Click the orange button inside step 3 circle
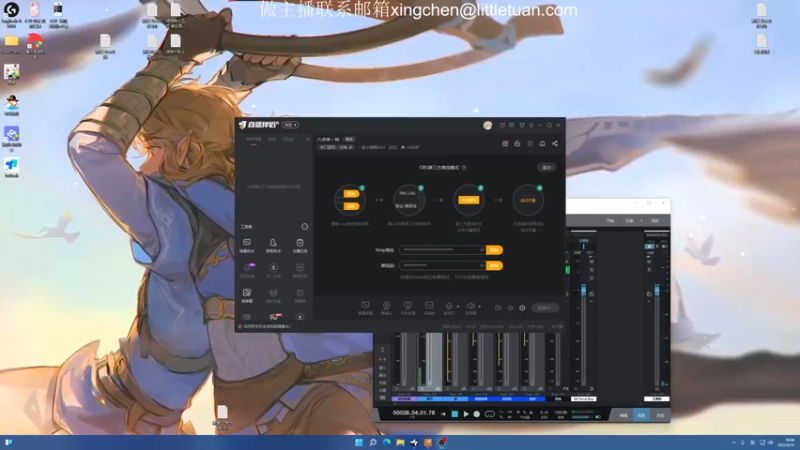Image resolution: width=800 pixels, height=450 pixels. pos(468,200)
